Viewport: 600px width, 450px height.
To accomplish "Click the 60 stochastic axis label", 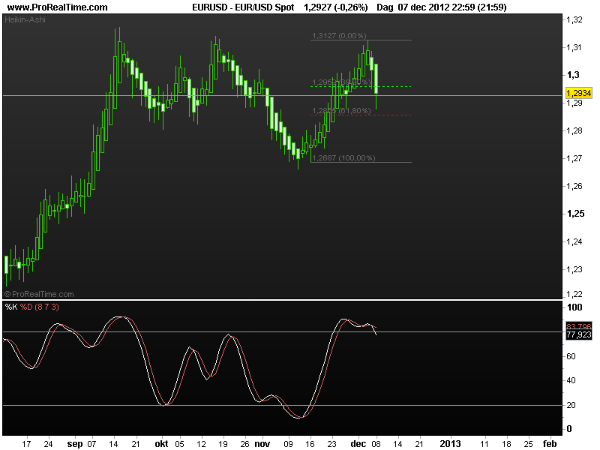I will click(571, 356).
